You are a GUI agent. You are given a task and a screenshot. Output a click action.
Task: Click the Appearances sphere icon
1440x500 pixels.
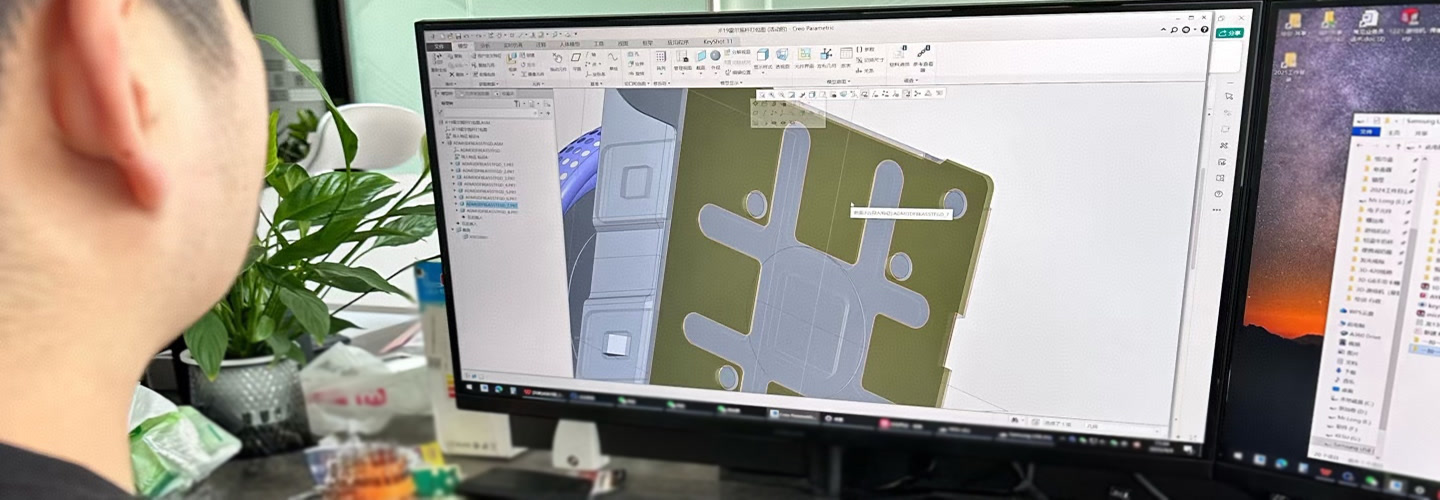point(716,57)
